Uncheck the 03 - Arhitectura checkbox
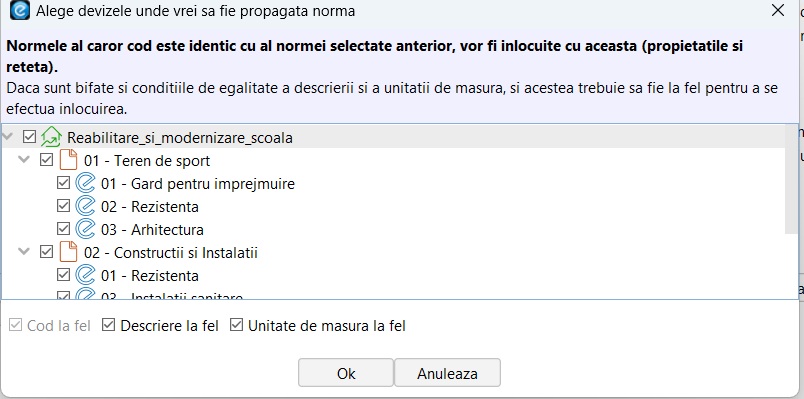 click(63, 229)
